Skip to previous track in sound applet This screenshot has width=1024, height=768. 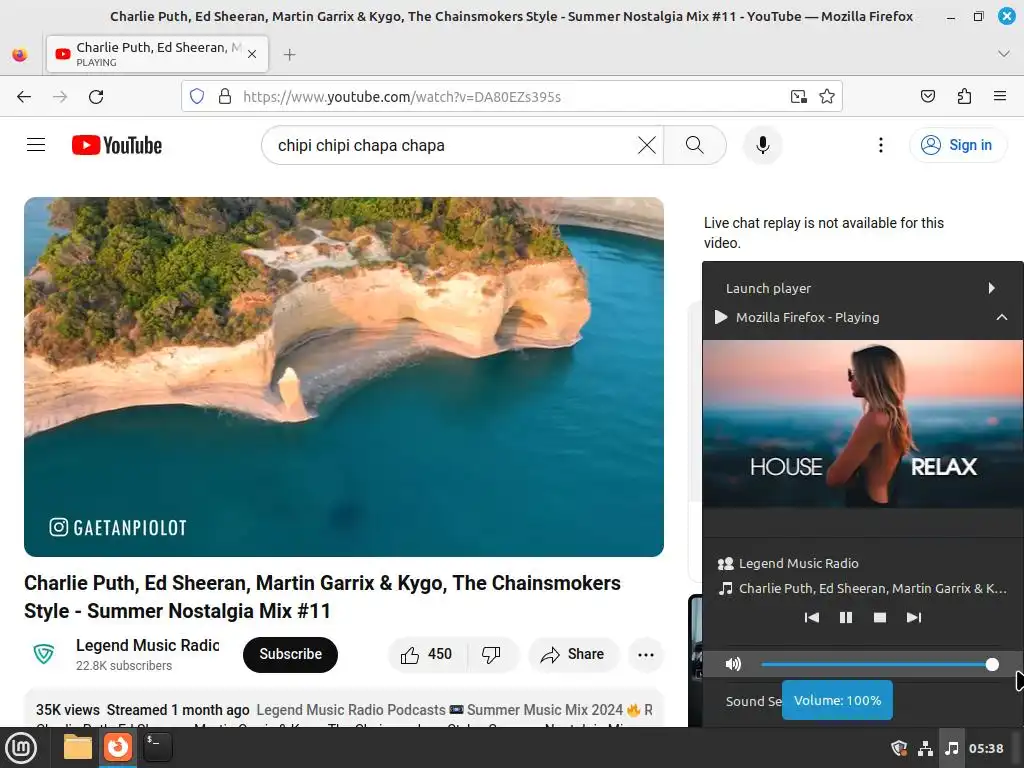tap(812, 617)
